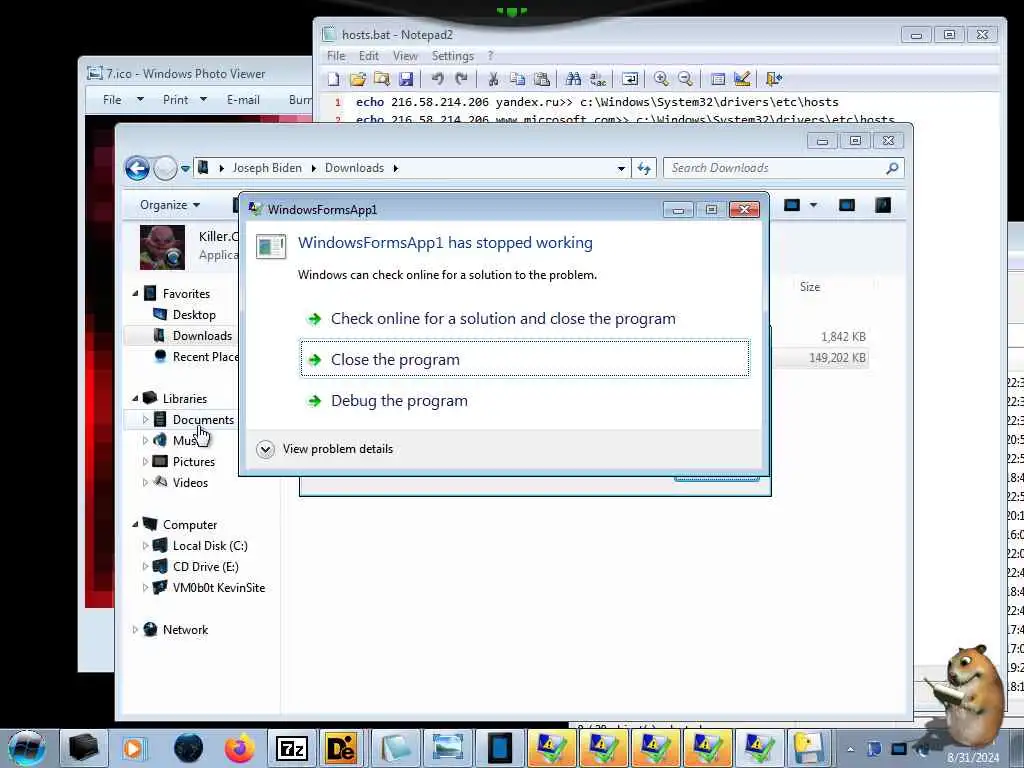Click the Media Player taskbar icon

(x=134, y=748)
